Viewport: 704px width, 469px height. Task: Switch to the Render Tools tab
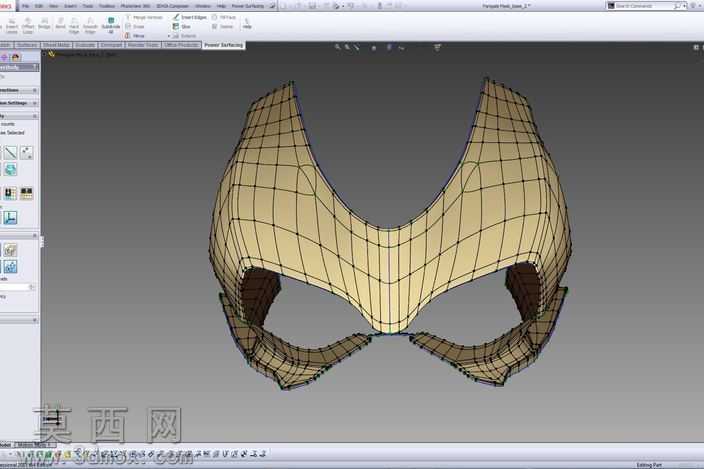pyautogui.click(x=143, y=45)
